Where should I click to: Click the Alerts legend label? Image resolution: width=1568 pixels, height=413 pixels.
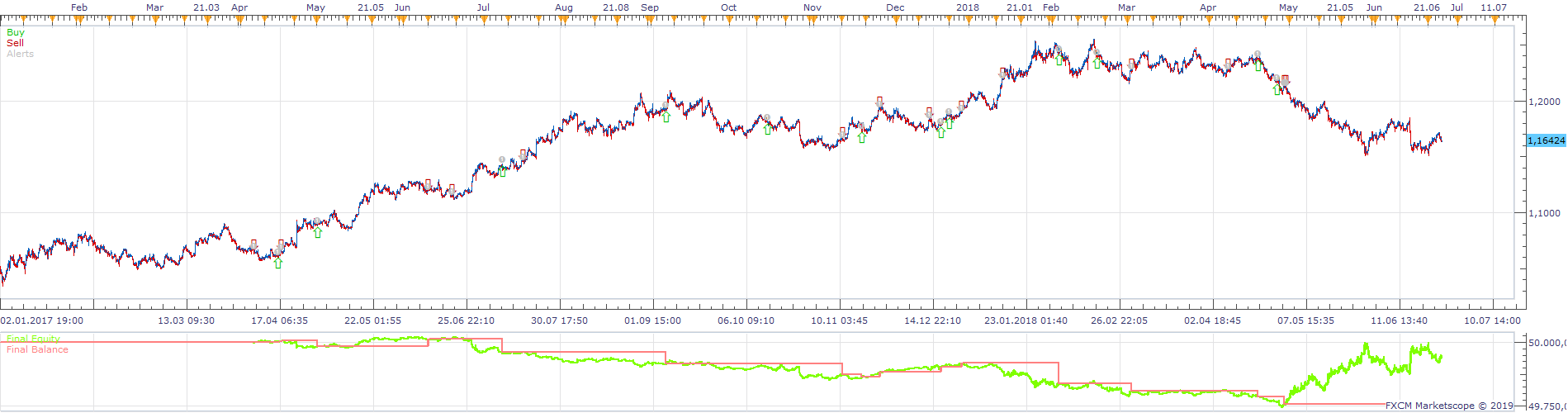click(20, 54)
